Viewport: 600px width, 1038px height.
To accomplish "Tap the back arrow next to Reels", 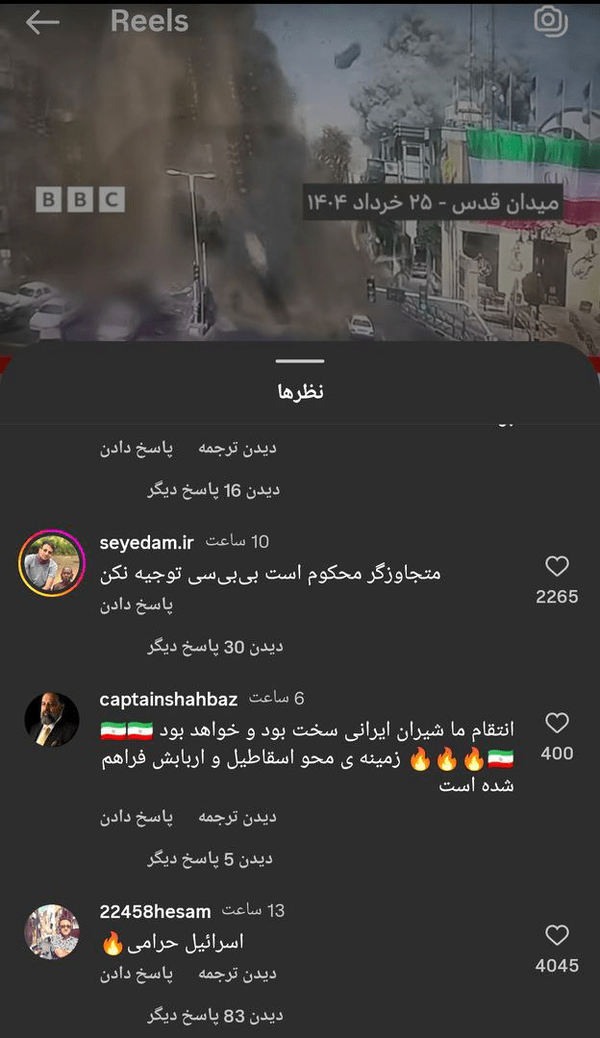I will coord(42,23).
